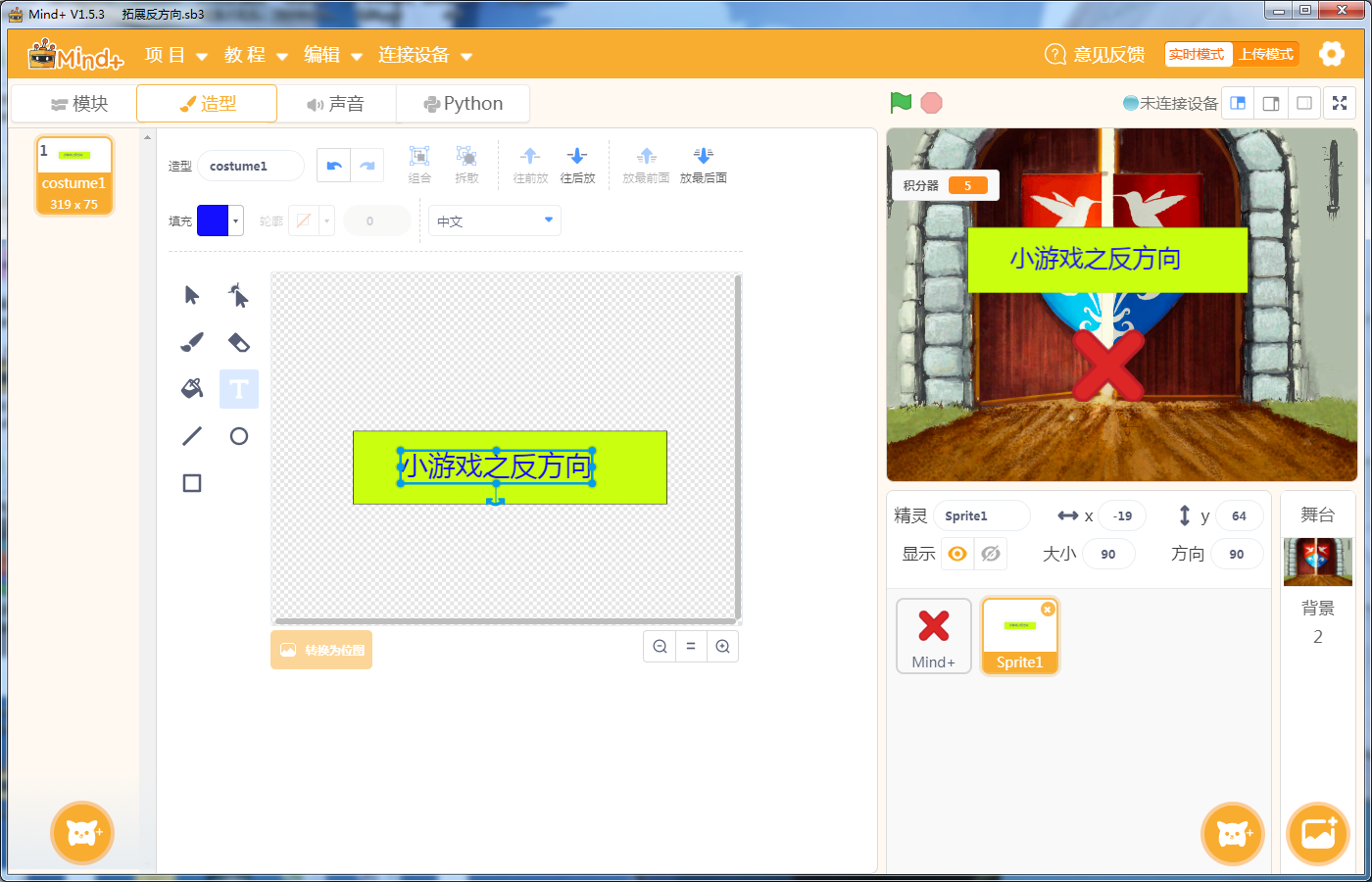Click the 大小 size field

point(1108,554)
